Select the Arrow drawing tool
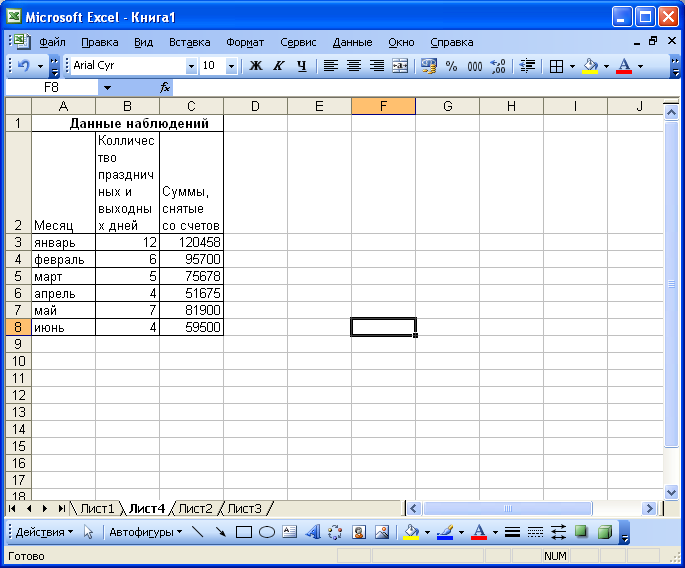The width and height of the screenshot is (685, 568). tap(221, 532)
